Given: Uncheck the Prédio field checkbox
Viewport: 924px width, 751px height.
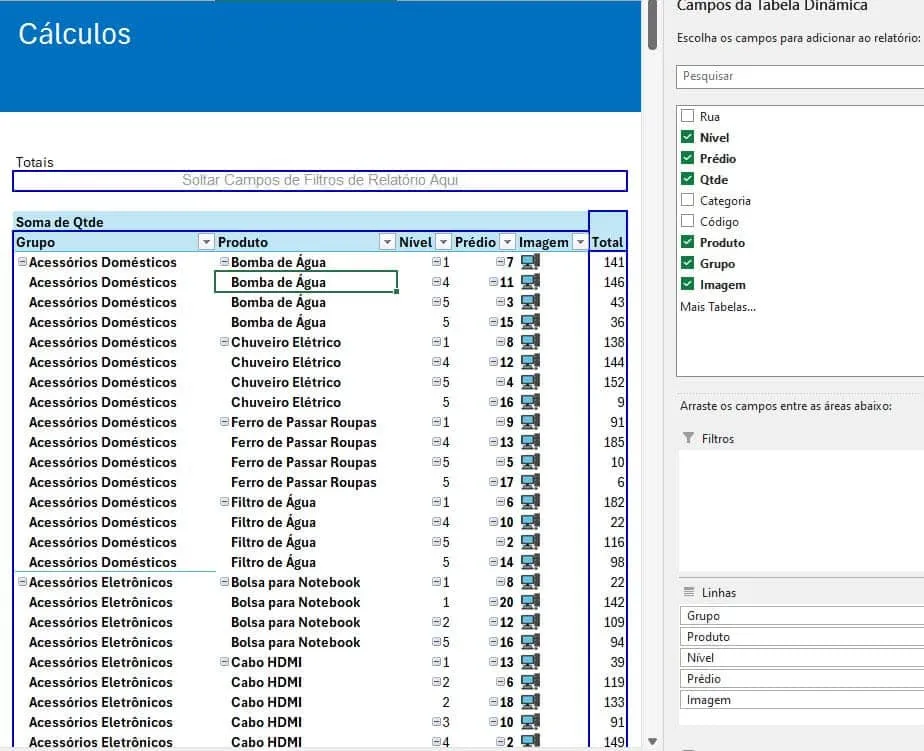Looking at the screenshot, I should pyautogui.click(x=687, y=158).
